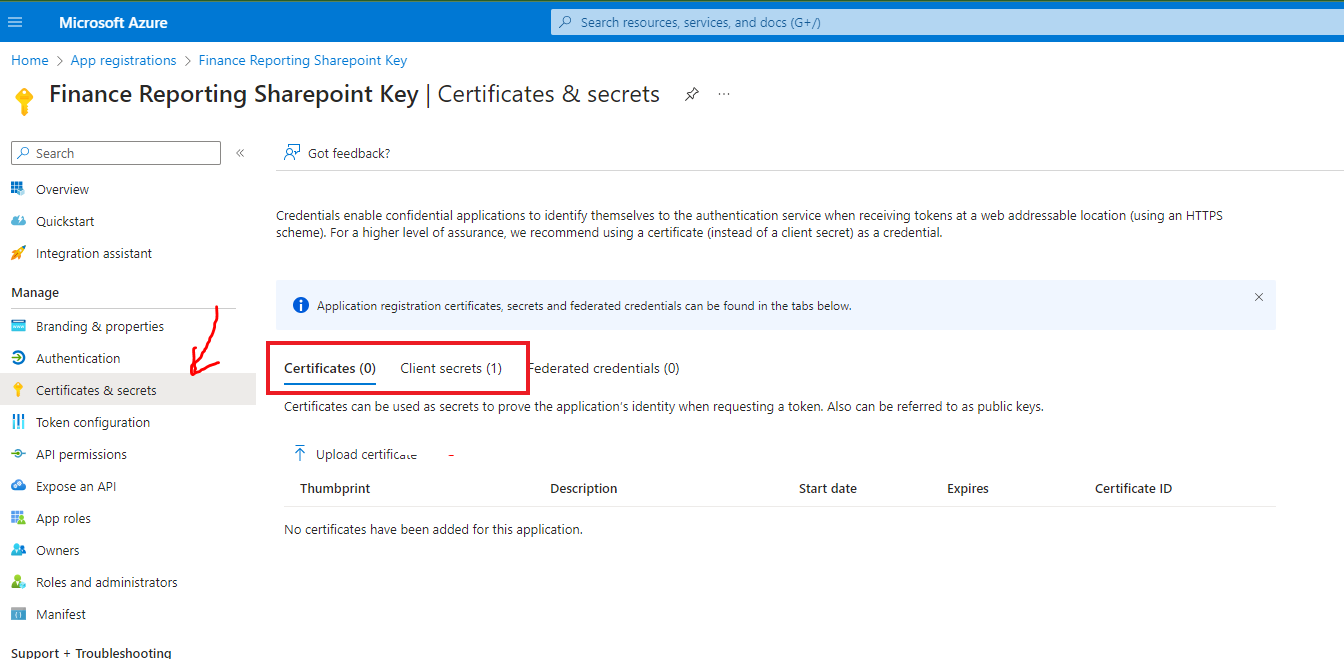
Task: Click the Manifest icon
Action: click(x=18, y=614)
